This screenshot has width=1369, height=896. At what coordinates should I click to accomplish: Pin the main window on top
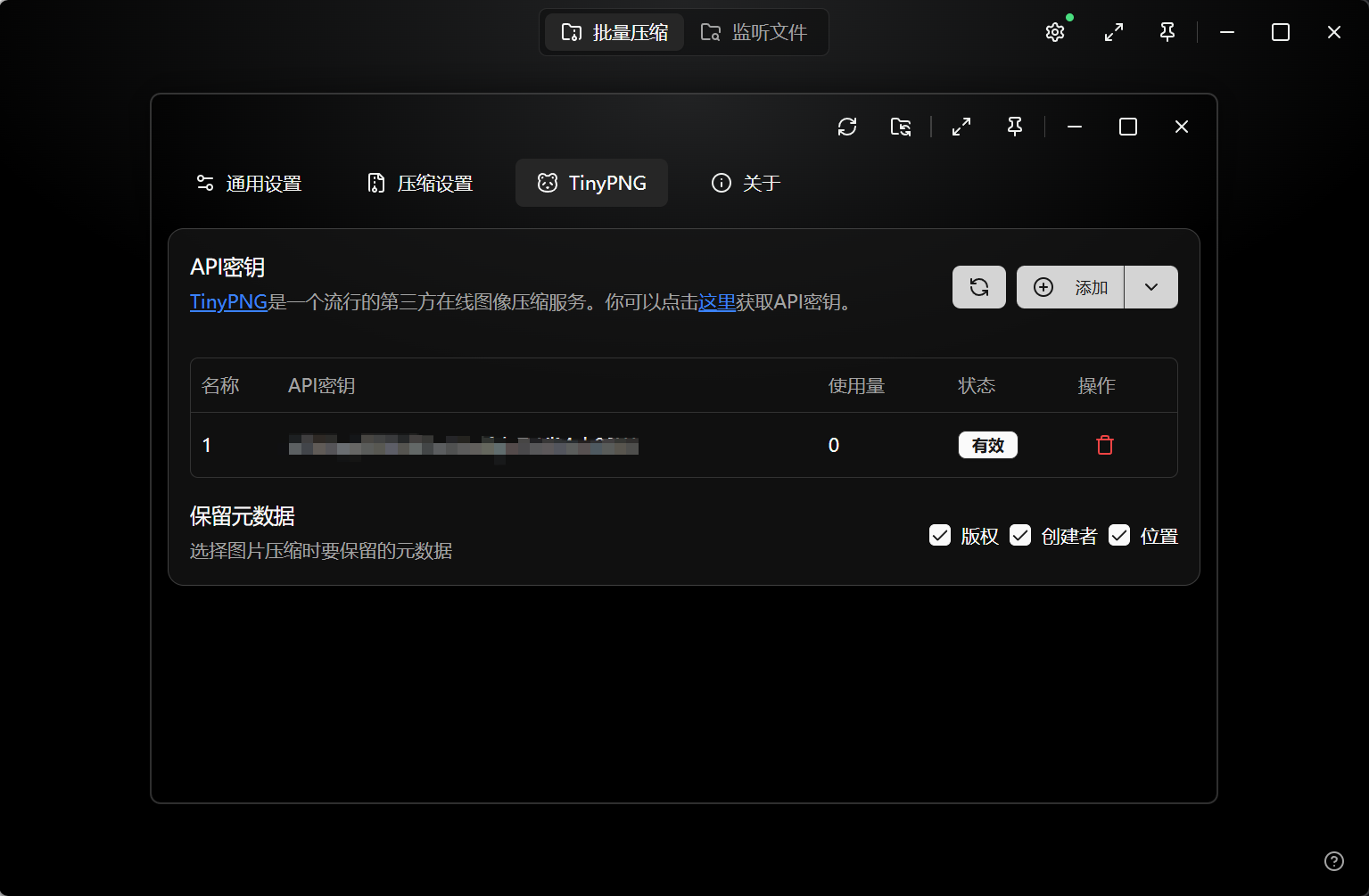click(1167, 33)
